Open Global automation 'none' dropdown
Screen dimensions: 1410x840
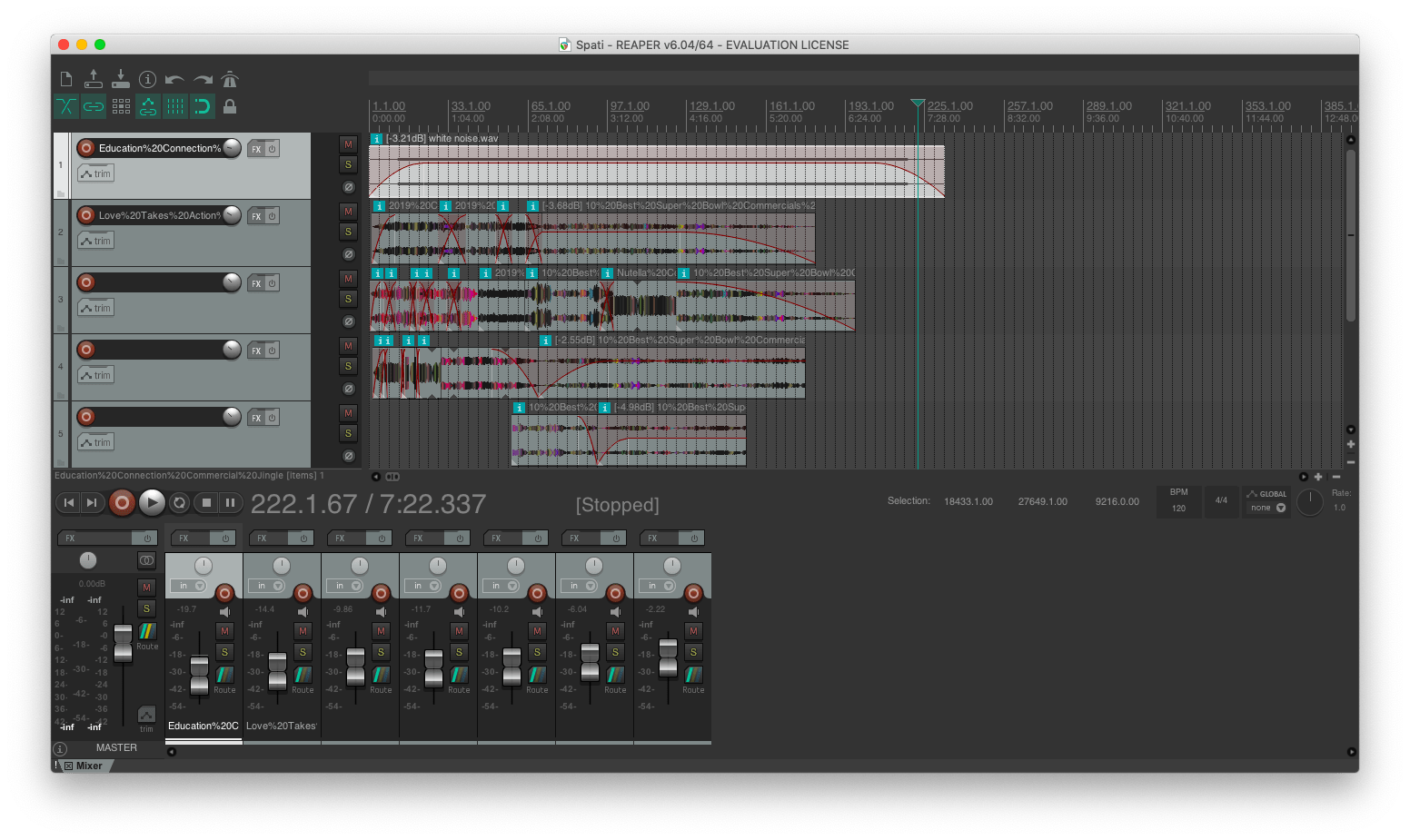tap(1267, 508)
